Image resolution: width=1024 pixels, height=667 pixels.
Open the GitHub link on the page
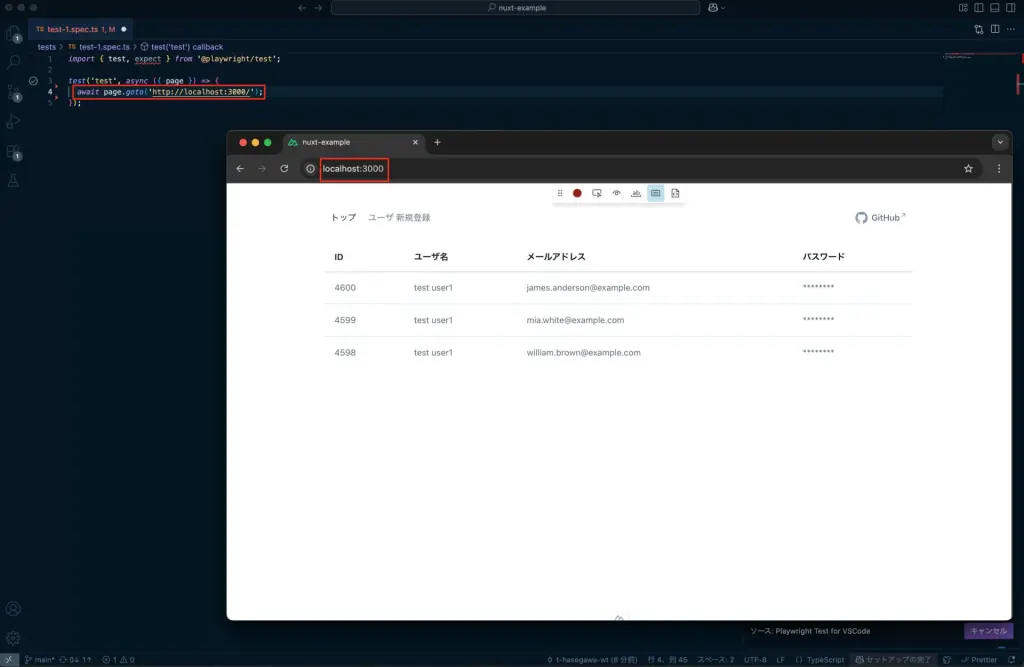point(879,217)
